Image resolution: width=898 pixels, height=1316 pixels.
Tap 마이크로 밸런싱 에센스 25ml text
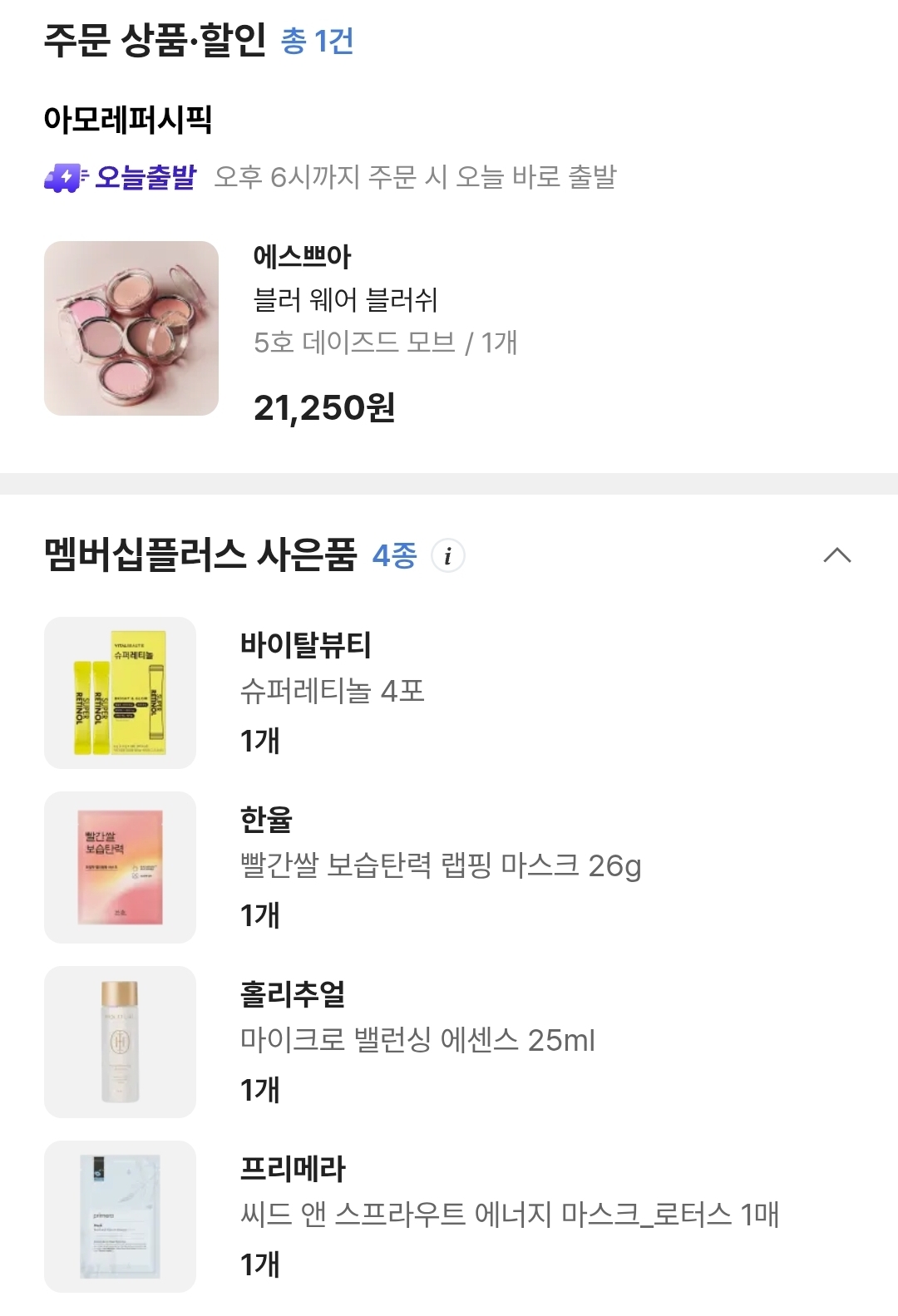click(417, 1040)
